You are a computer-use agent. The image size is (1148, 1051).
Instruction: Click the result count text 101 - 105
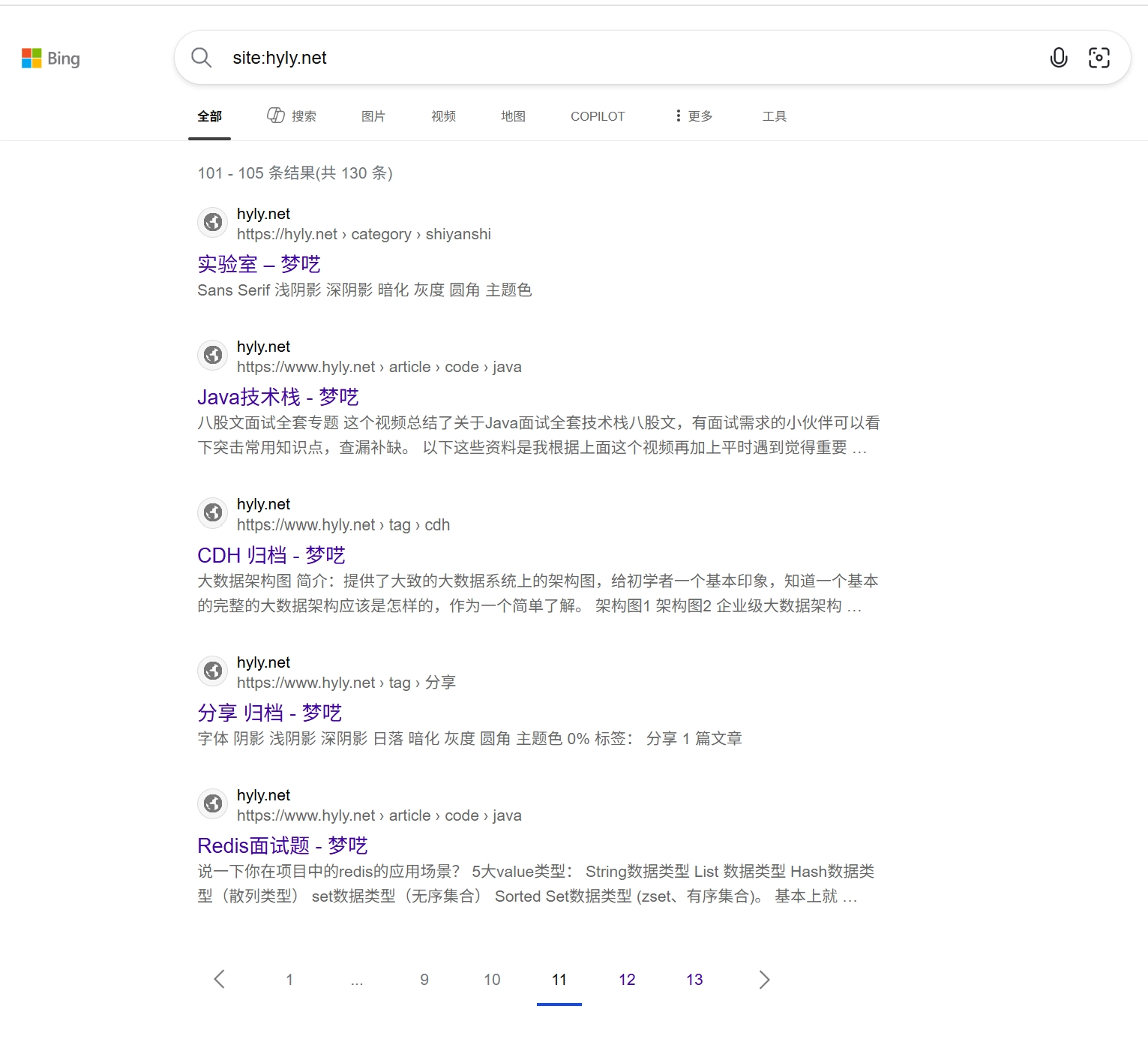295,173
